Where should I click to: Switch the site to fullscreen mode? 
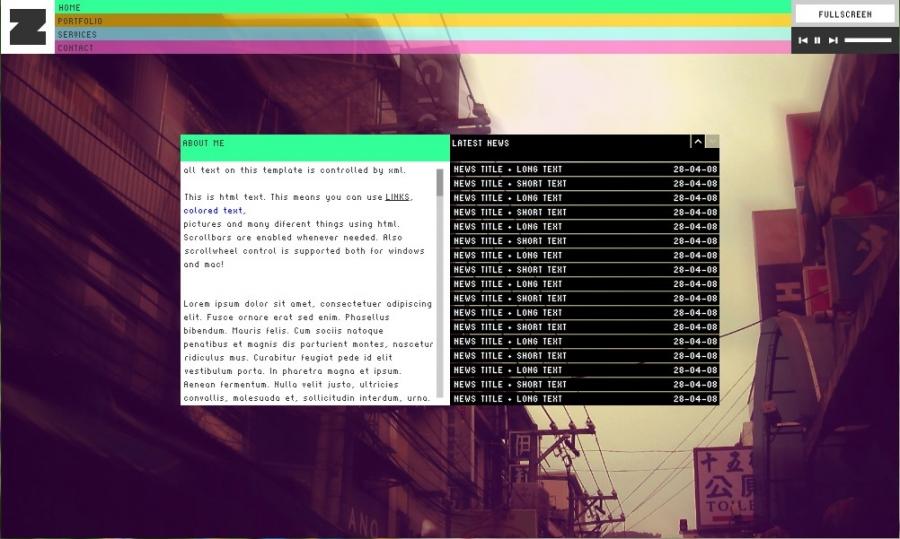[x=844, y=14]
